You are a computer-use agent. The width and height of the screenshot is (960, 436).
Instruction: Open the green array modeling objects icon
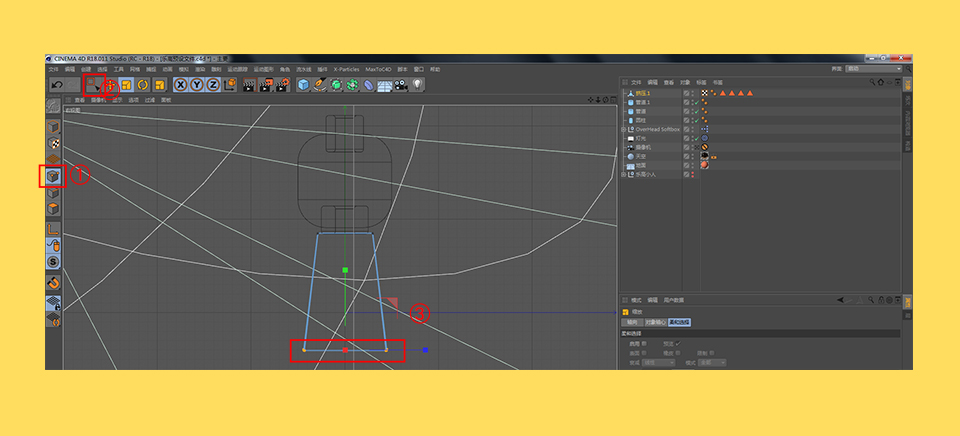[352, 85]
